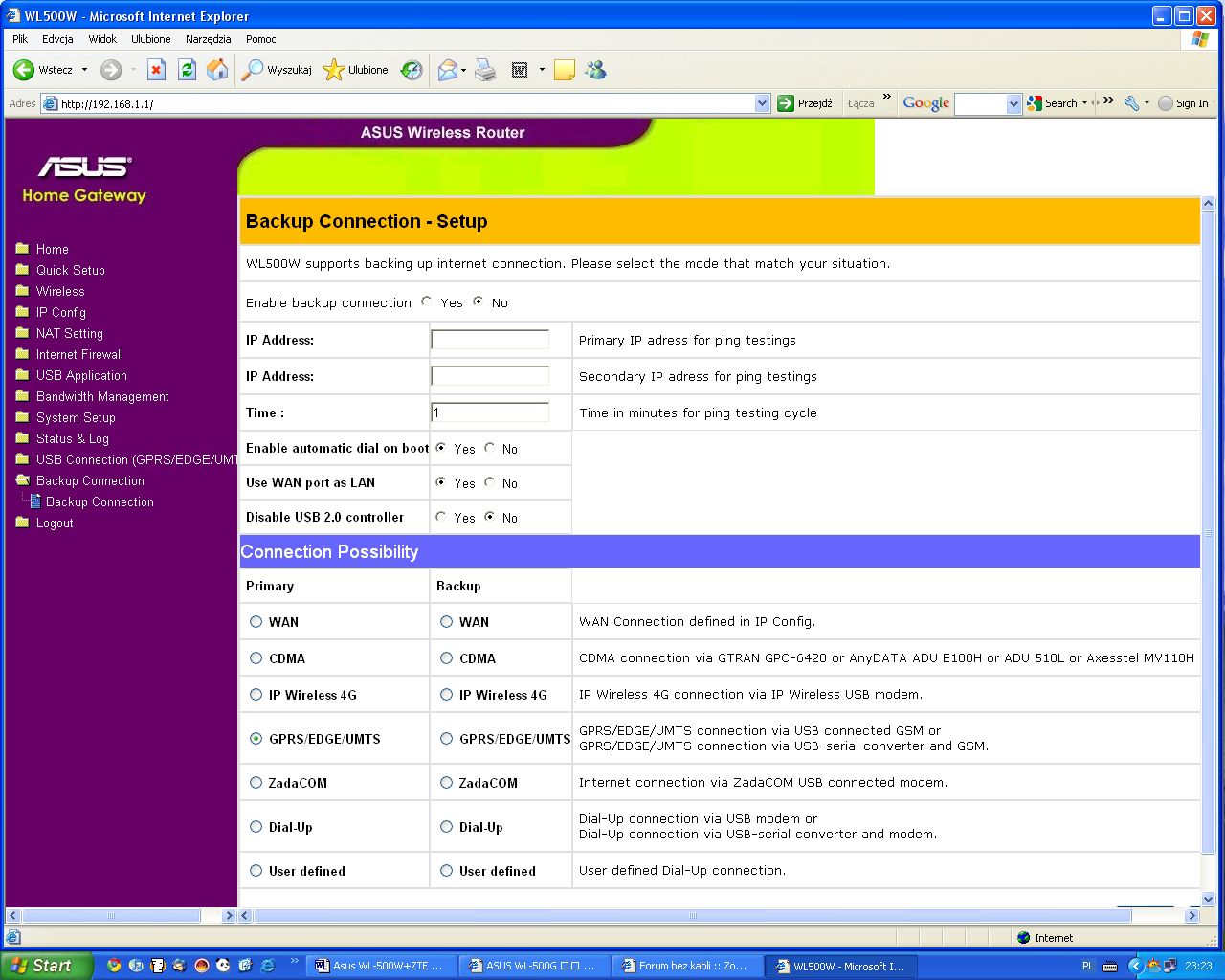Open IP Config in the sidebar

coord(61,312)
